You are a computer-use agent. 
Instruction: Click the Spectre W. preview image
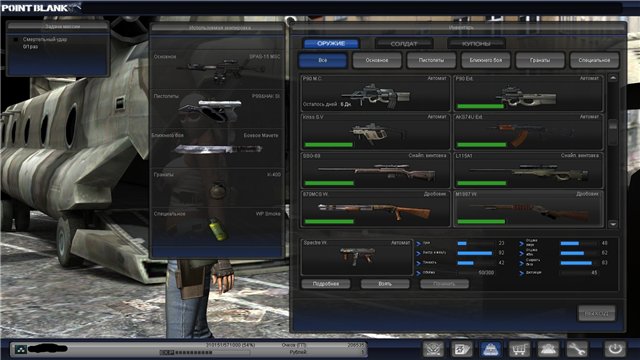pos(357,257)
